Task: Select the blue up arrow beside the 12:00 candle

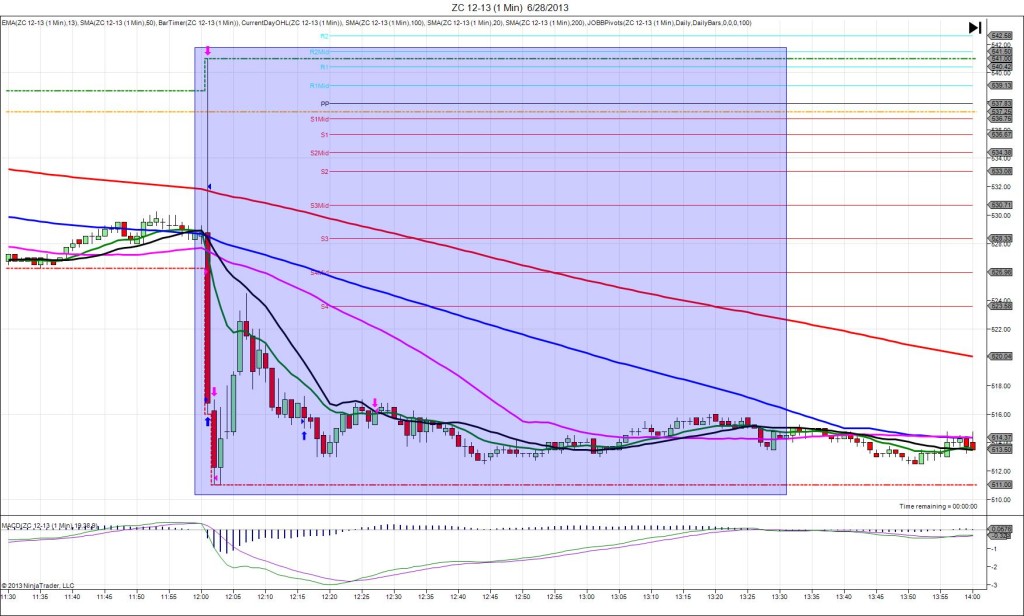Action: click(x=207, y=421)
